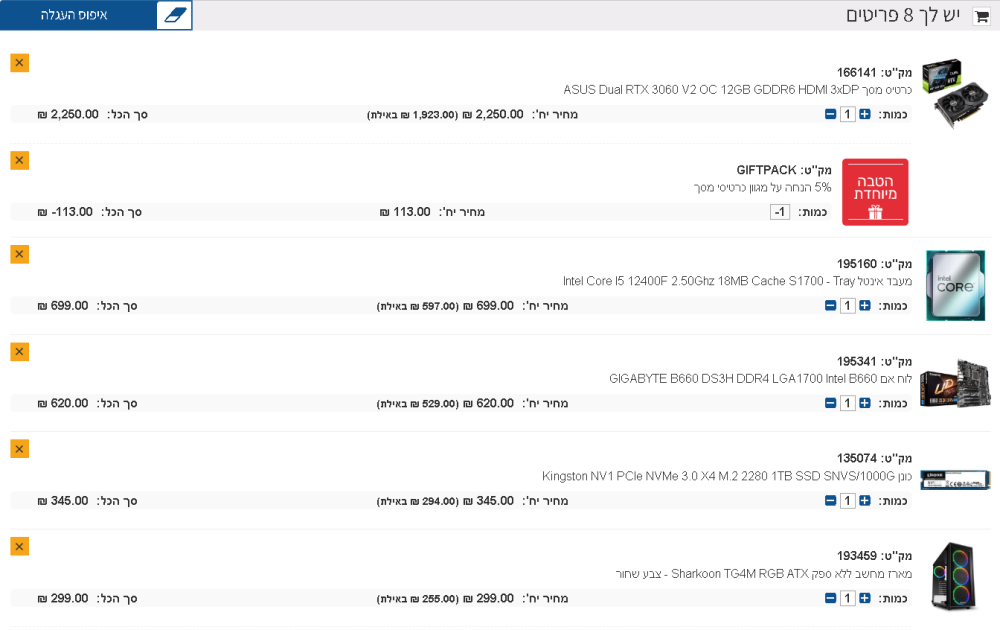This screenshot has height=630, width=1000.
Task: Click SKU label GIFTPACK
Action: [766, 170]
